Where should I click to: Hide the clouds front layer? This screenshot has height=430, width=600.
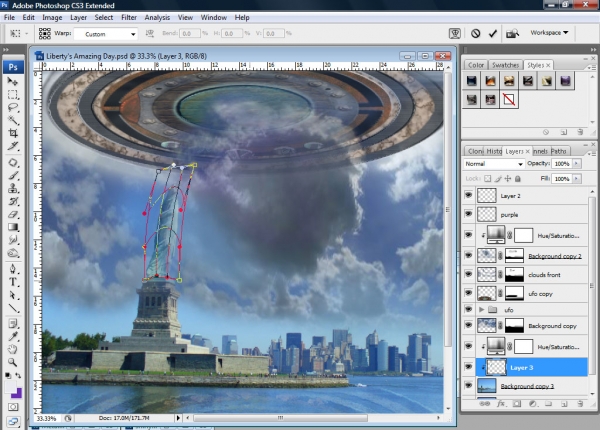(x=468, y=274)
